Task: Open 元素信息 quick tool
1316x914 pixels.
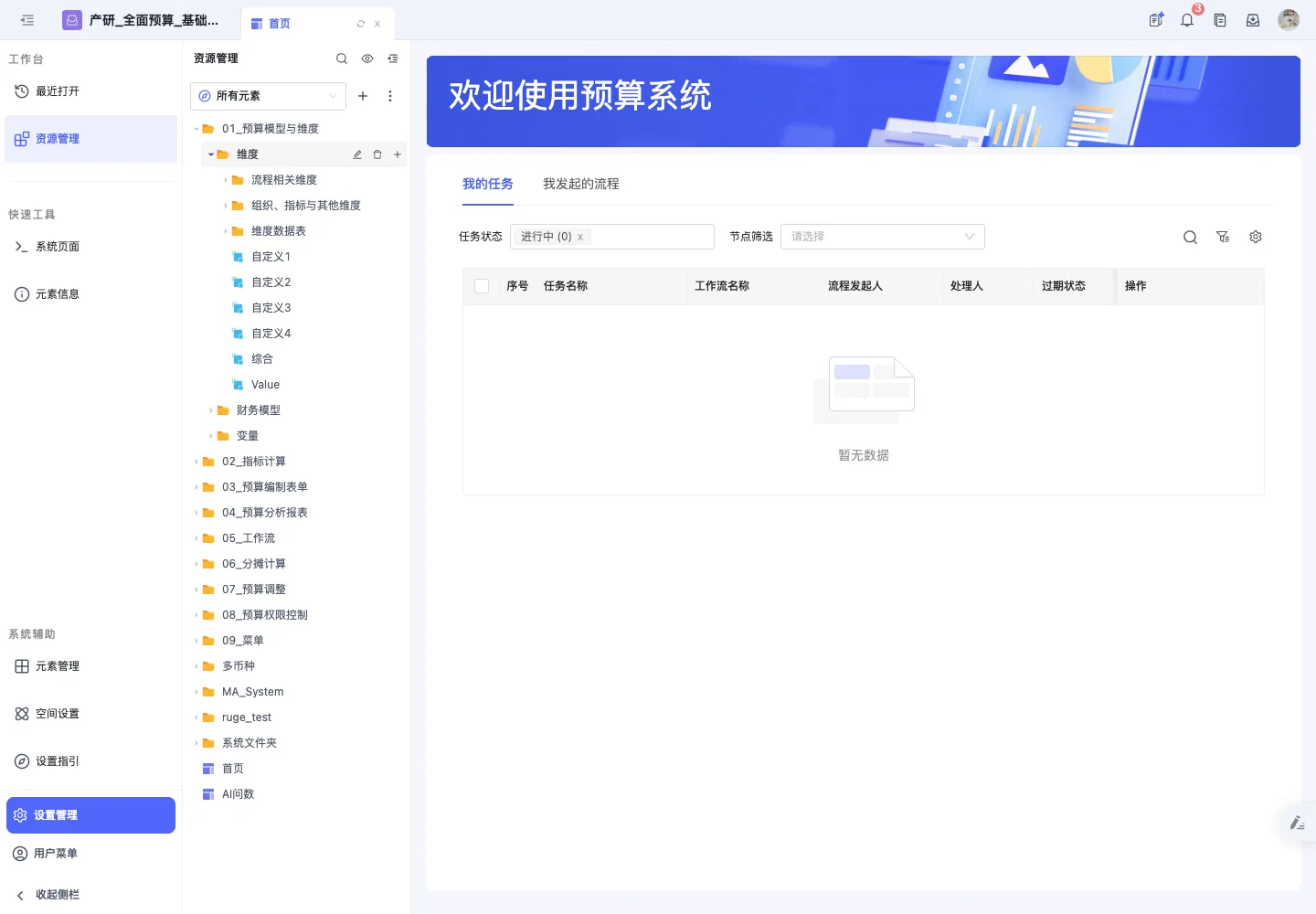Action: tap(90, 294)
